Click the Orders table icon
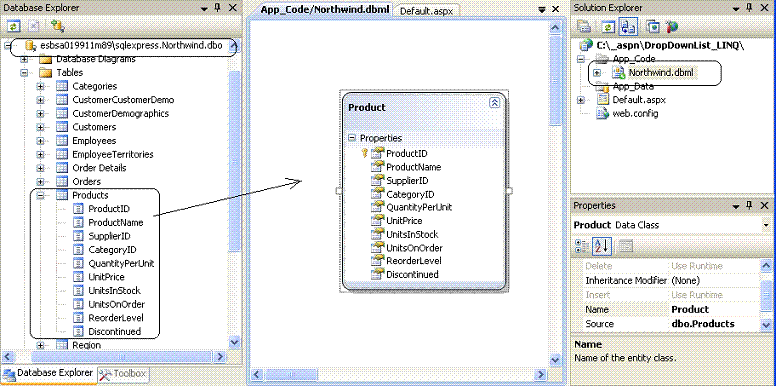776x386 pixels. [x=62, y=182]
